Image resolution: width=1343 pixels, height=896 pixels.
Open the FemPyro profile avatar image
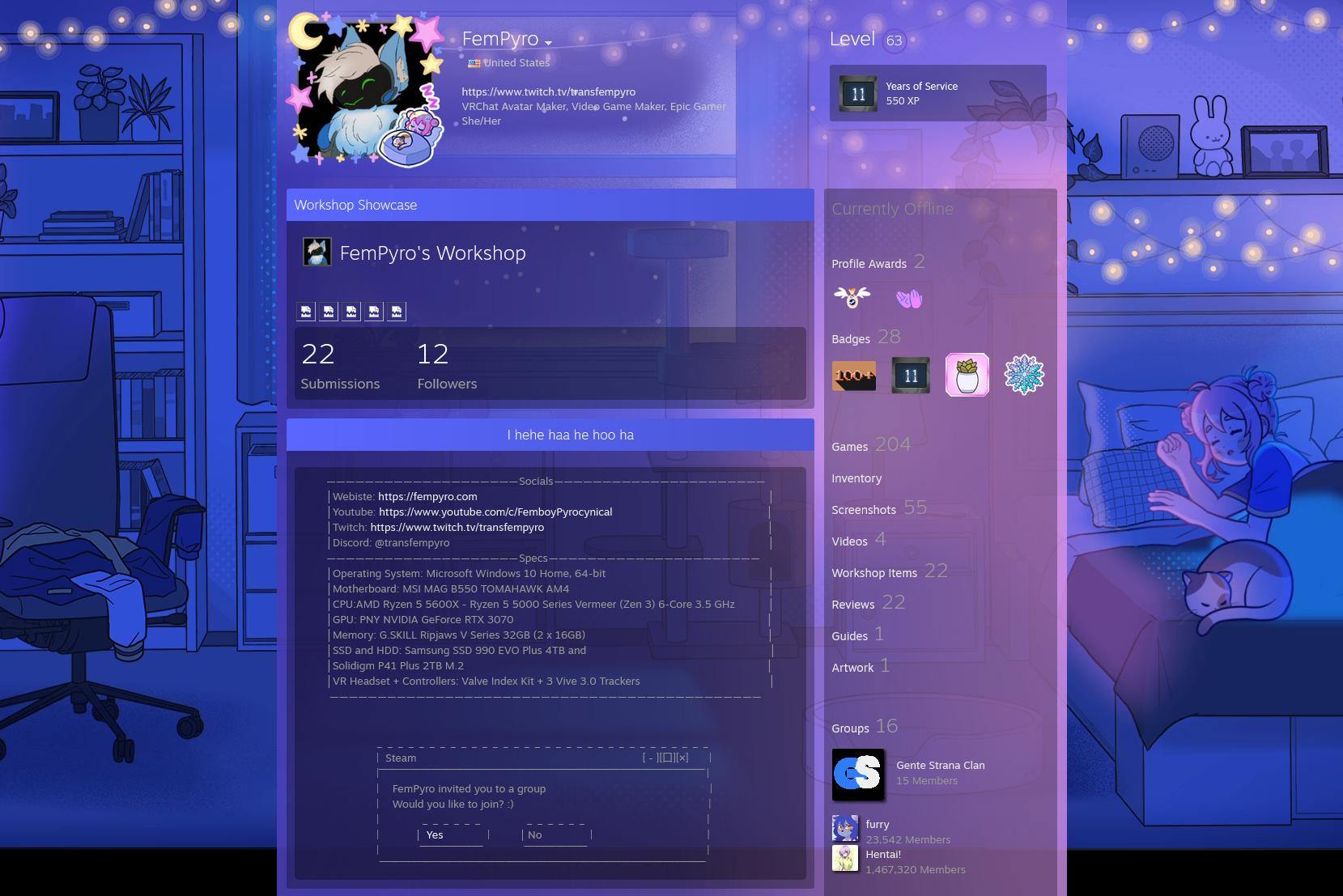[x=365, y=90]
